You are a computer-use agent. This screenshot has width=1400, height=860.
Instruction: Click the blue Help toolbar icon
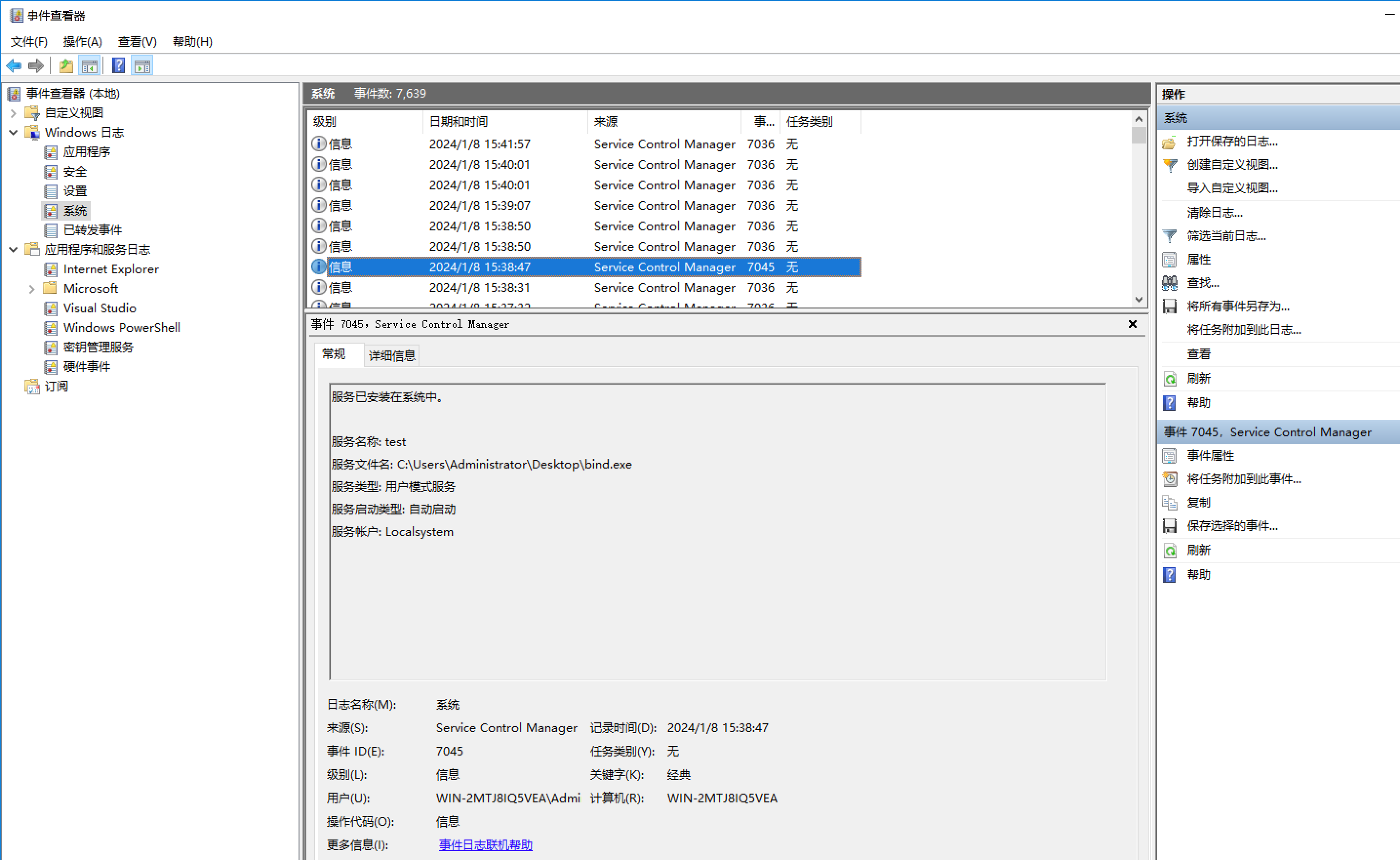(x=118, y=66)
